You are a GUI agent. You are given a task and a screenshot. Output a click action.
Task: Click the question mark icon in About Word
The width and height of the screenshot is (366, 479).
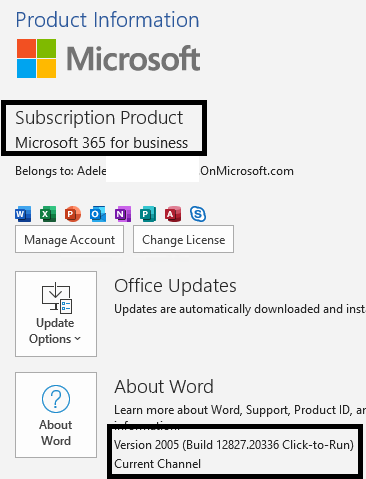point(56,399)
